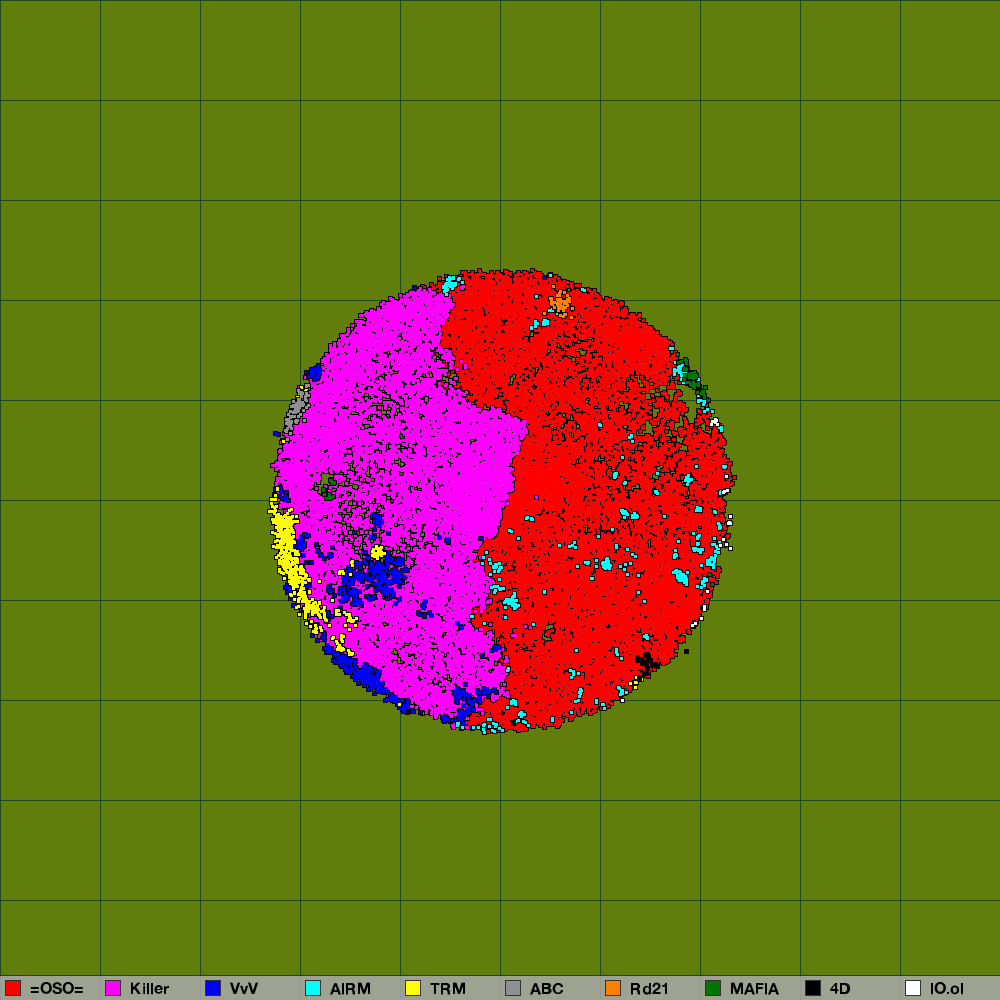1000x1000 pixels.
Task: Click the red =OSO= legend swatch
Action: tap(13, 988)
